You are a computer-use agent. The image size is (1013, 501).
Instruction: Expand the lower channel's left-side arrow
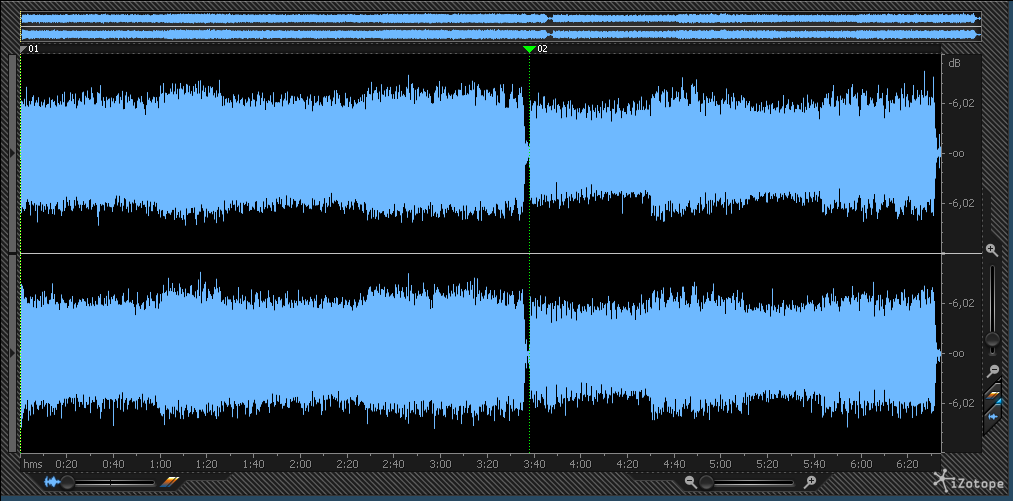coord(12,353)
